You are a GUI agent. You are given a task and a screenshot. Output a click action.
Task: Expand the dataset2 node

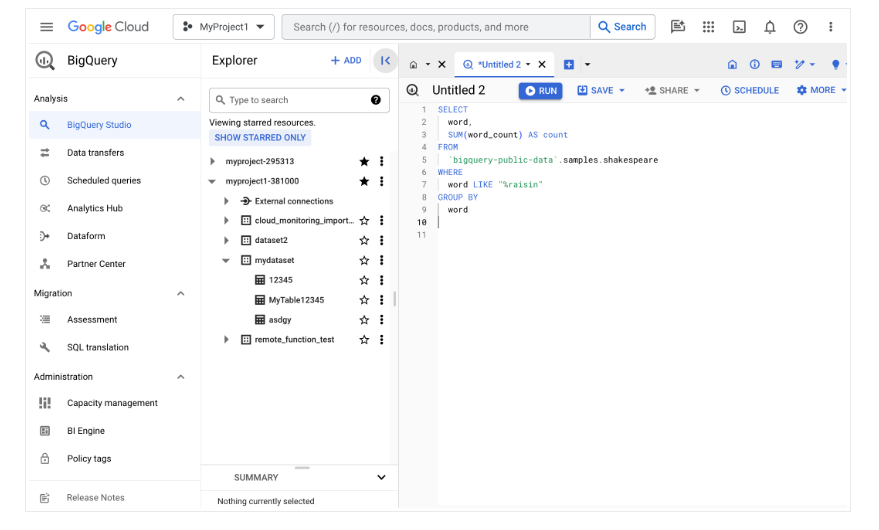point(226,240)
